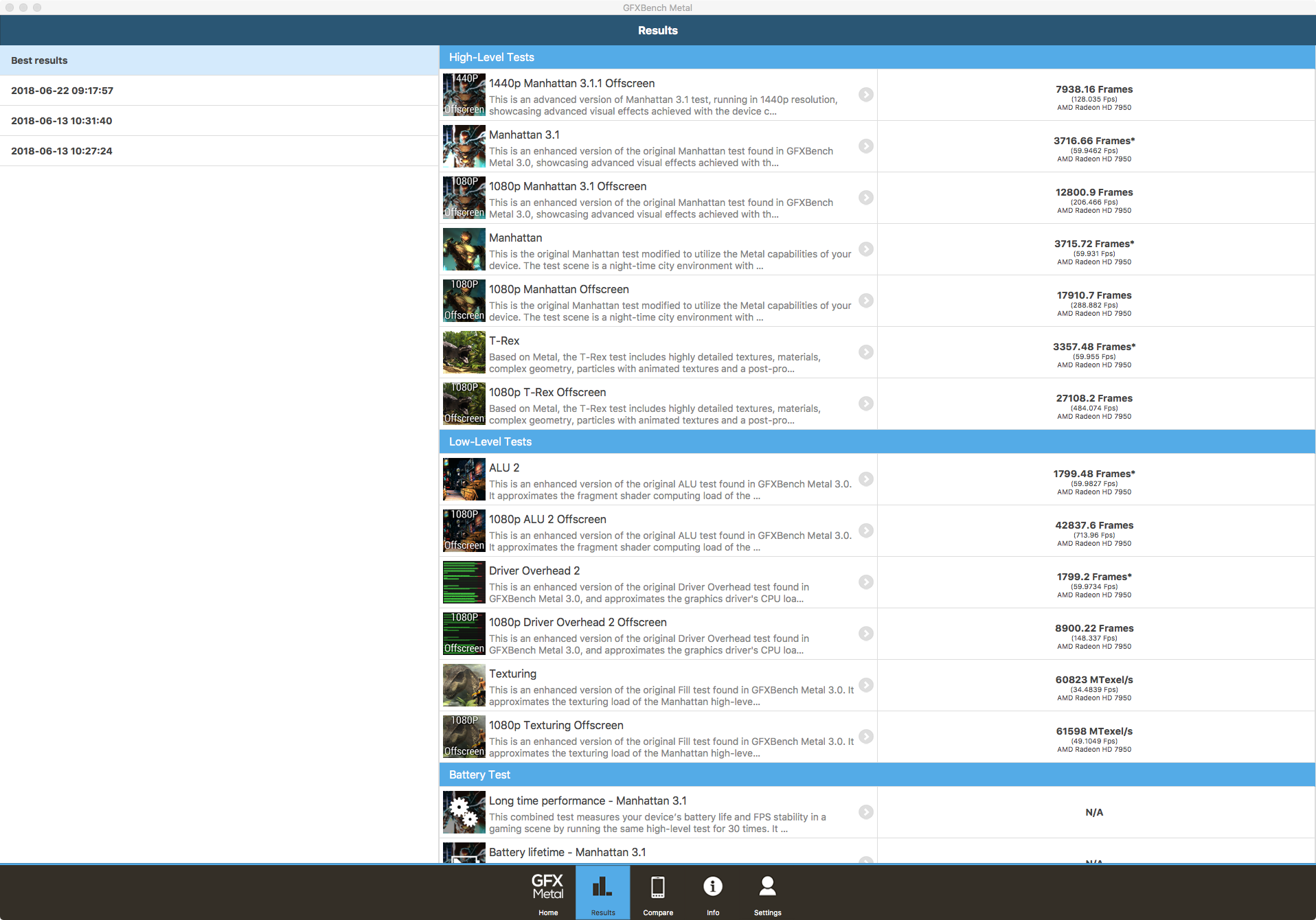This screenshot has height=920, width=1316.
Task: Expand details arrow for 1080p Manhattan 3.1 Offscreen
Action: [866, 198]
